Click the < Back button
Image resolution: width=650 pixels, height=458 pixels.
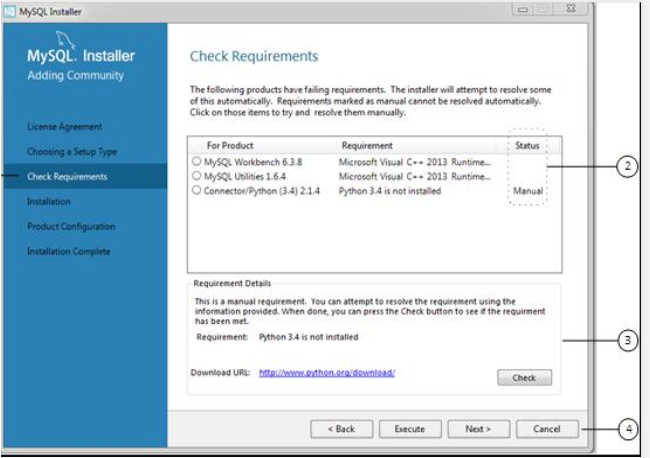342,429
